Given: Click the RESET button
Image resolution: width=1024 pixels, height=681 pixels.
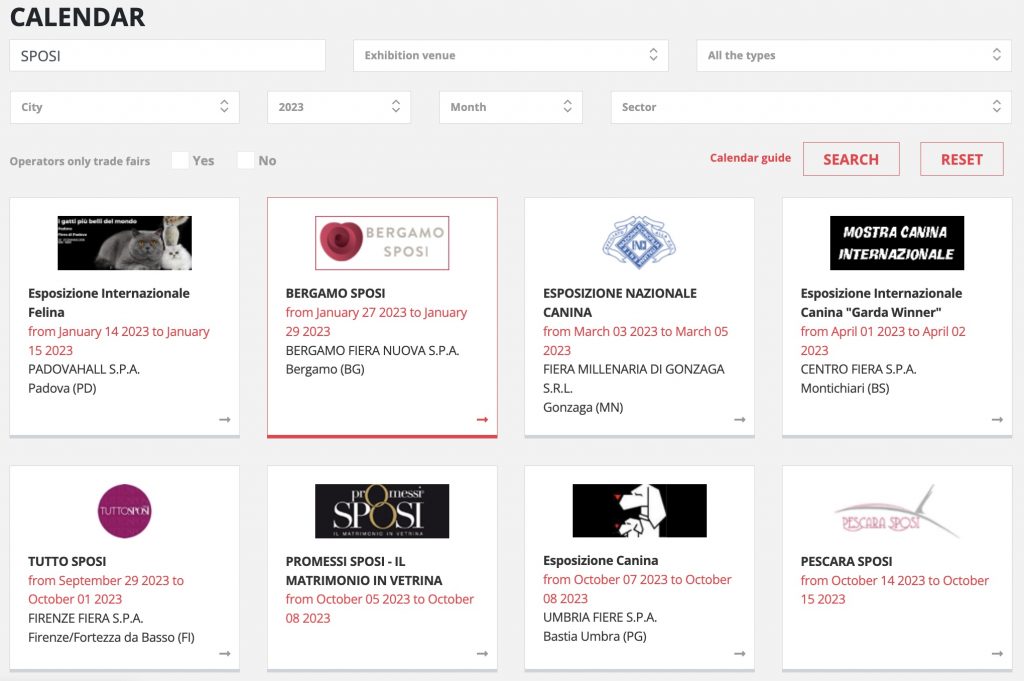Looking at the screenshot, I should [x=961, y=159].
